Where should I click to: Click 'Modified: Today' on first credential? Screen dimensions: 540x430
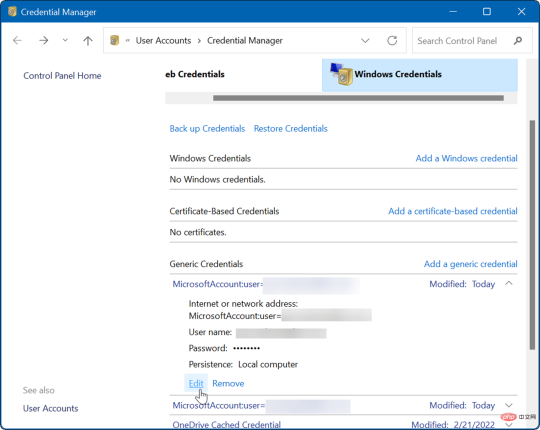pyautogui.click(x=462, y=284)
